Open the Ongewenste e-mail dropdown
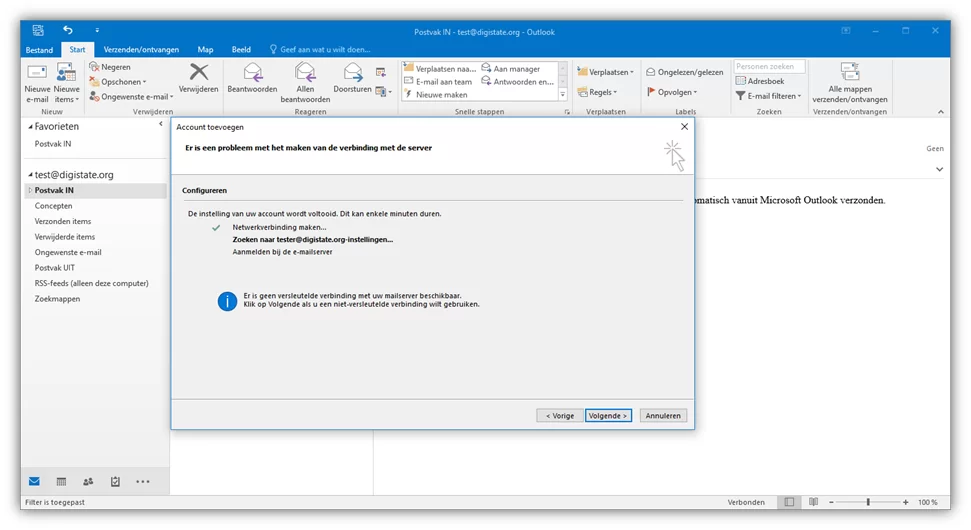This screenshot has height=530, width=971. (131, 97)
